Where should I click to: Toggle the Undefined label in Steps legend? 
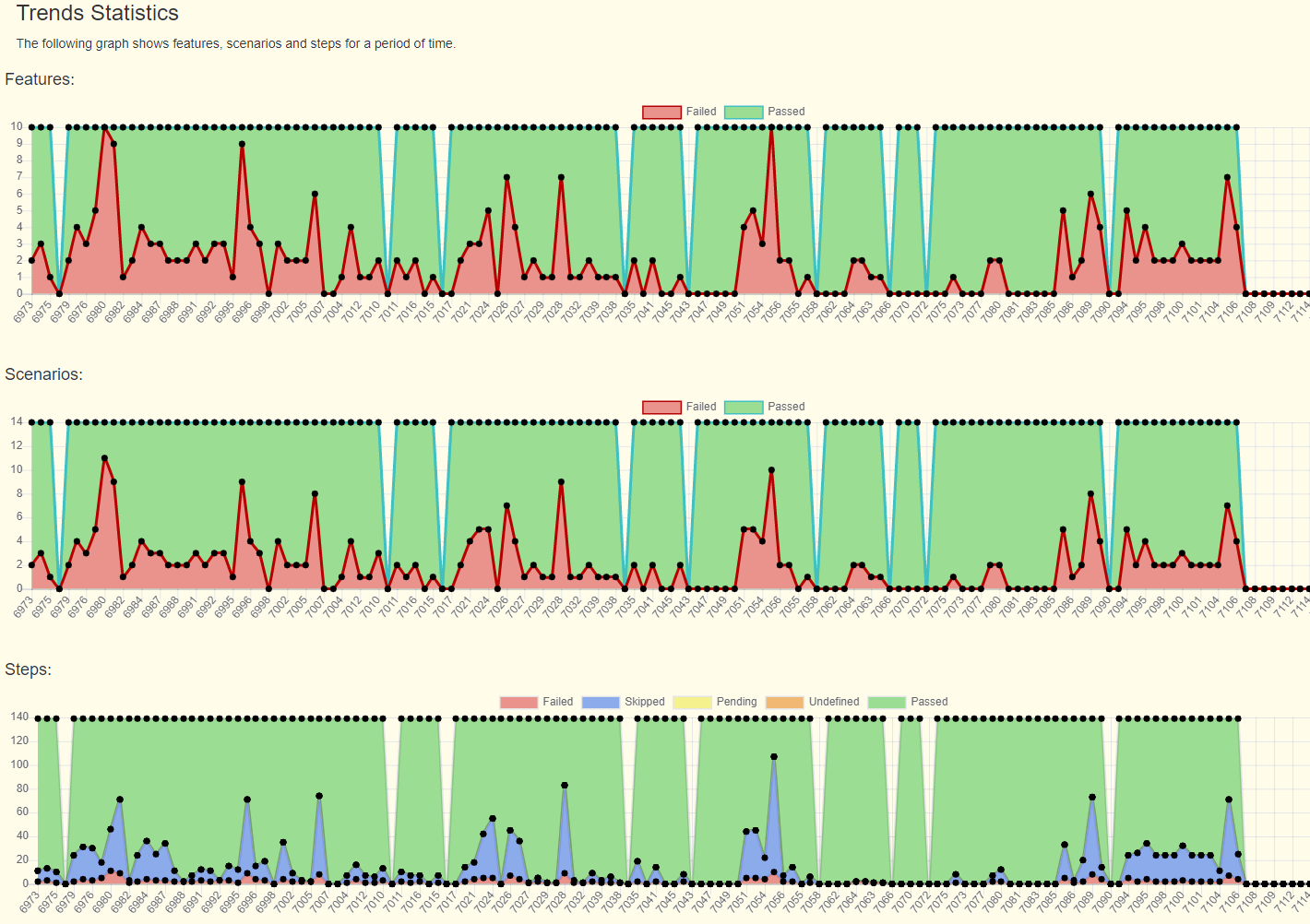click(x=833, y=702)
